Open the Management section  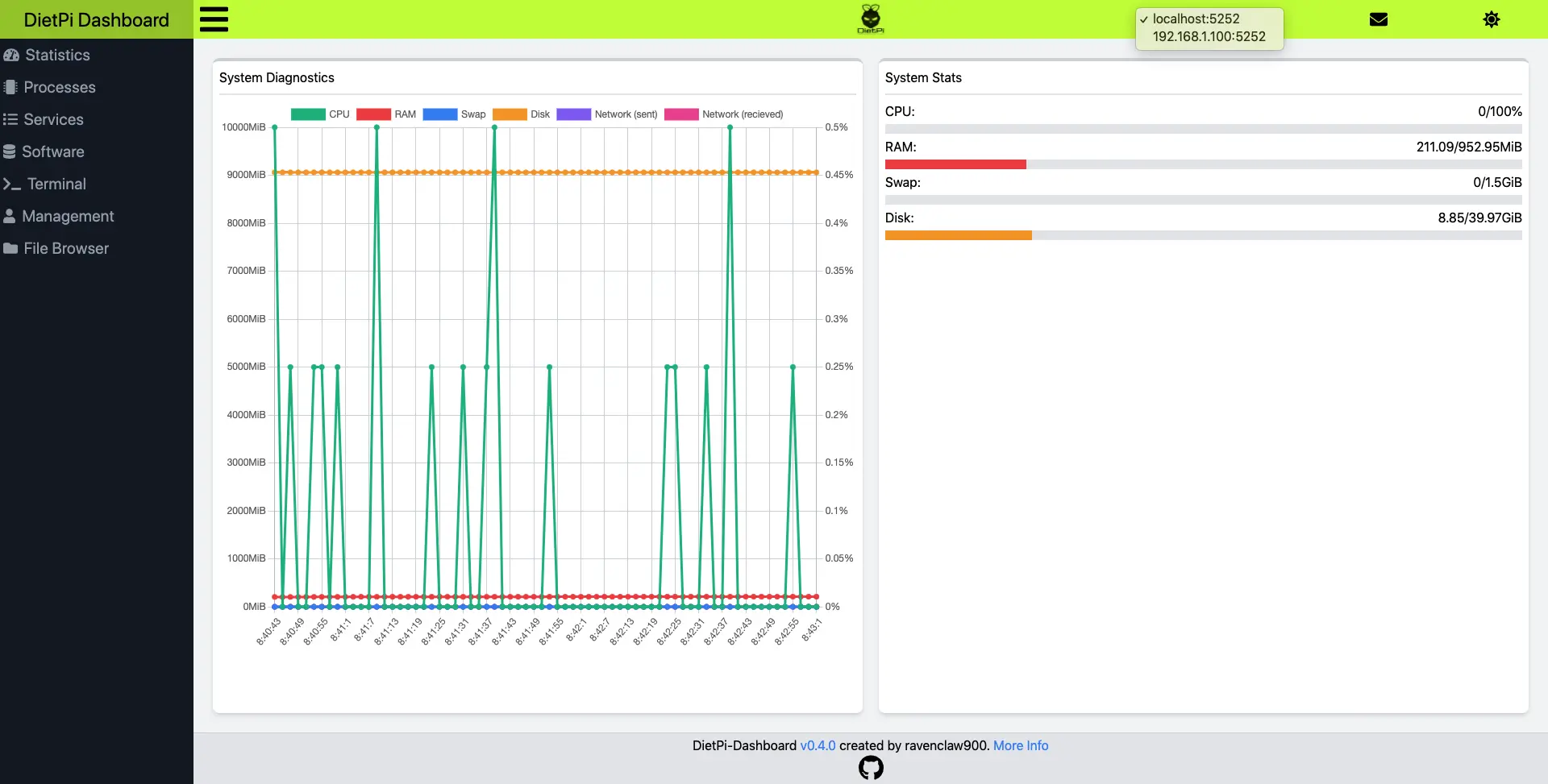69,216
